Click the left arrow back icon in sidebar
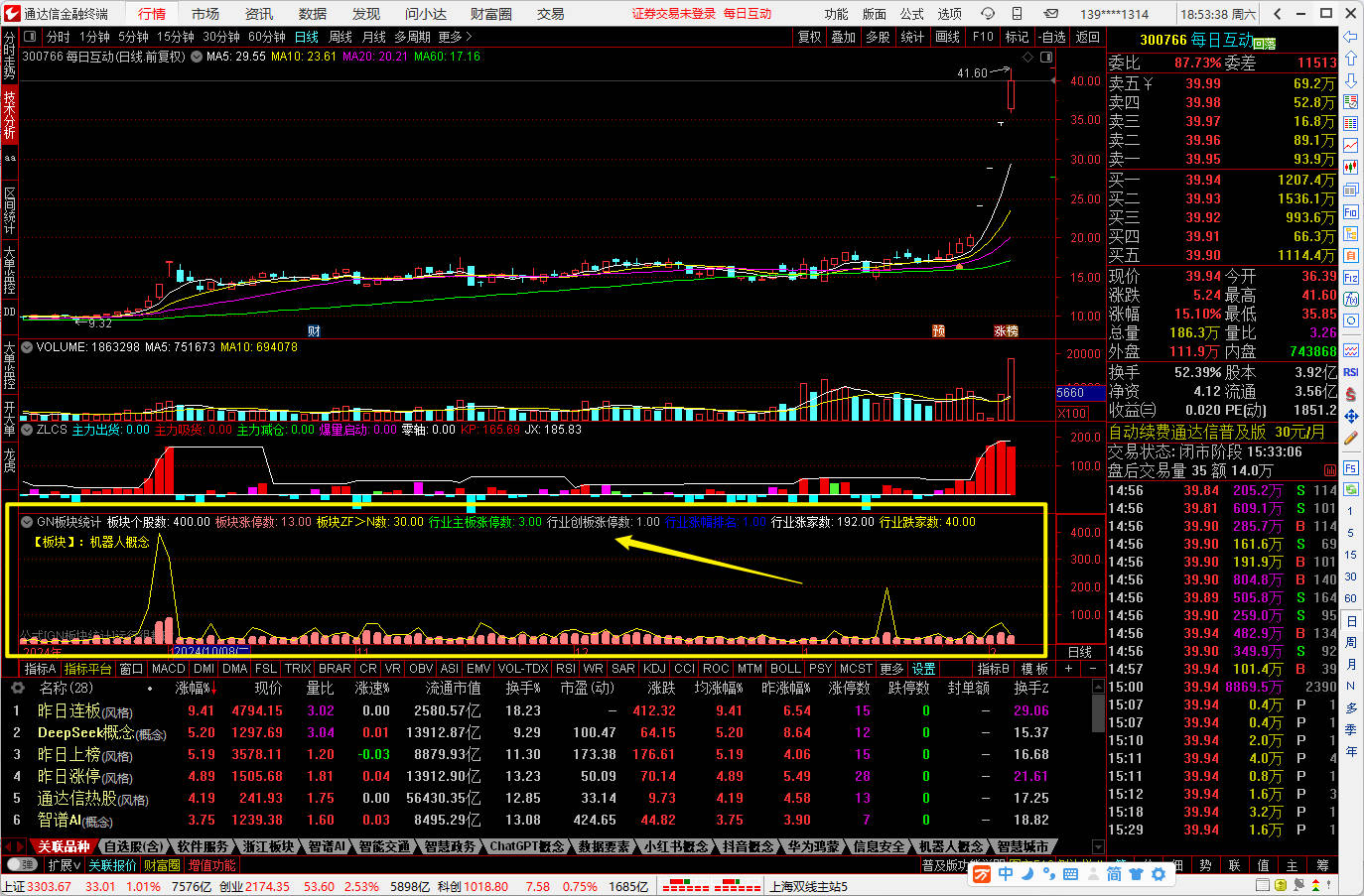The image size is (1364, 896). click(x=1351, y=37)
